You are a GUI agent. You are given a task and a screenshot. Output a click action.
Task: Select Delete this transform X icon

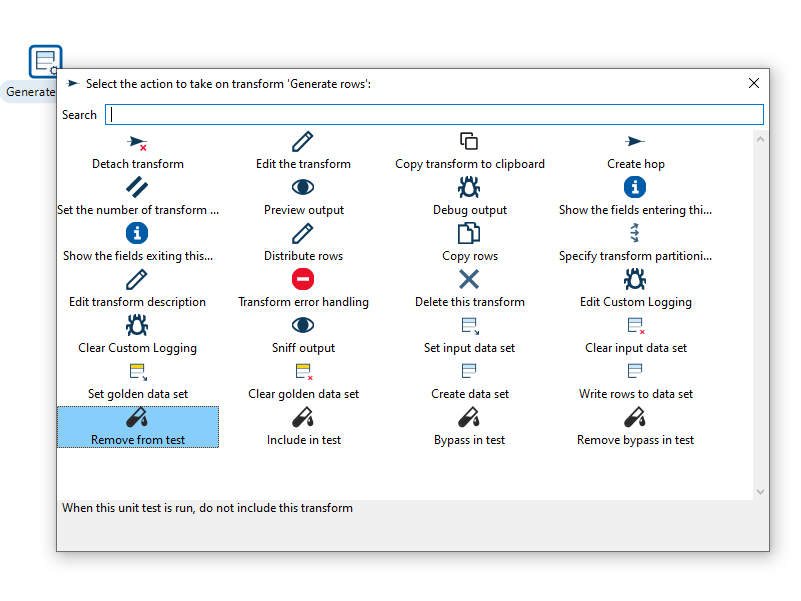[469, 279]
